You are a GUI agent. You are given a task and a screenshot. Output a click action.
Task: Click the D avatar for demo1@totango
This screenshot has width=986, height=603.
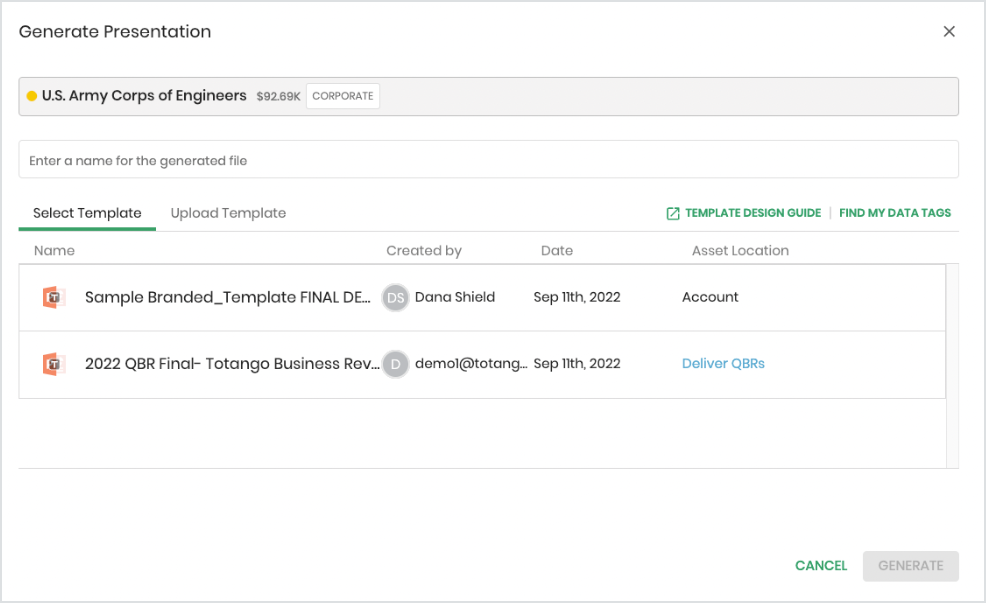coord(396,364)
